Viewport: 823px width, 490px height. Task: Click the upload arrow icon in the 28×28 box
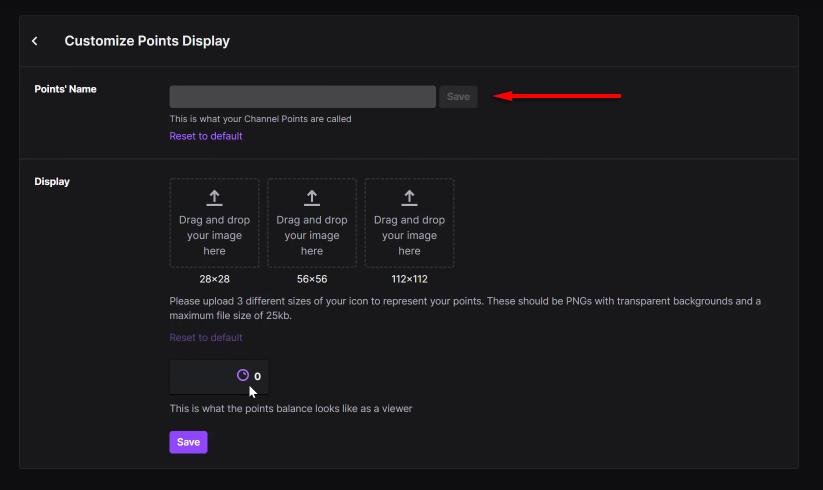click(x=214, y=198)
